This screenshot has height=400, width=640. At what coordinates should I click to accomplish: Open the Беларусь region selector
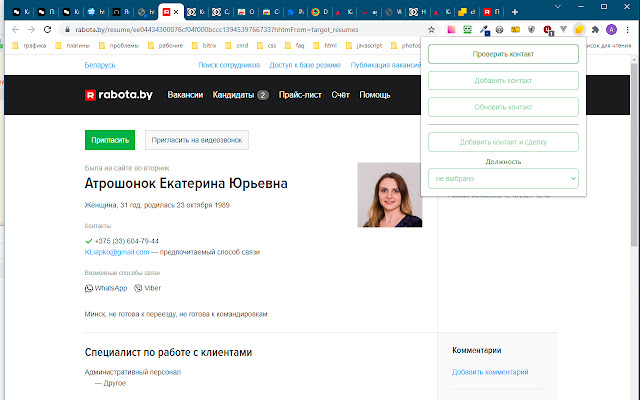click(99, 64)
